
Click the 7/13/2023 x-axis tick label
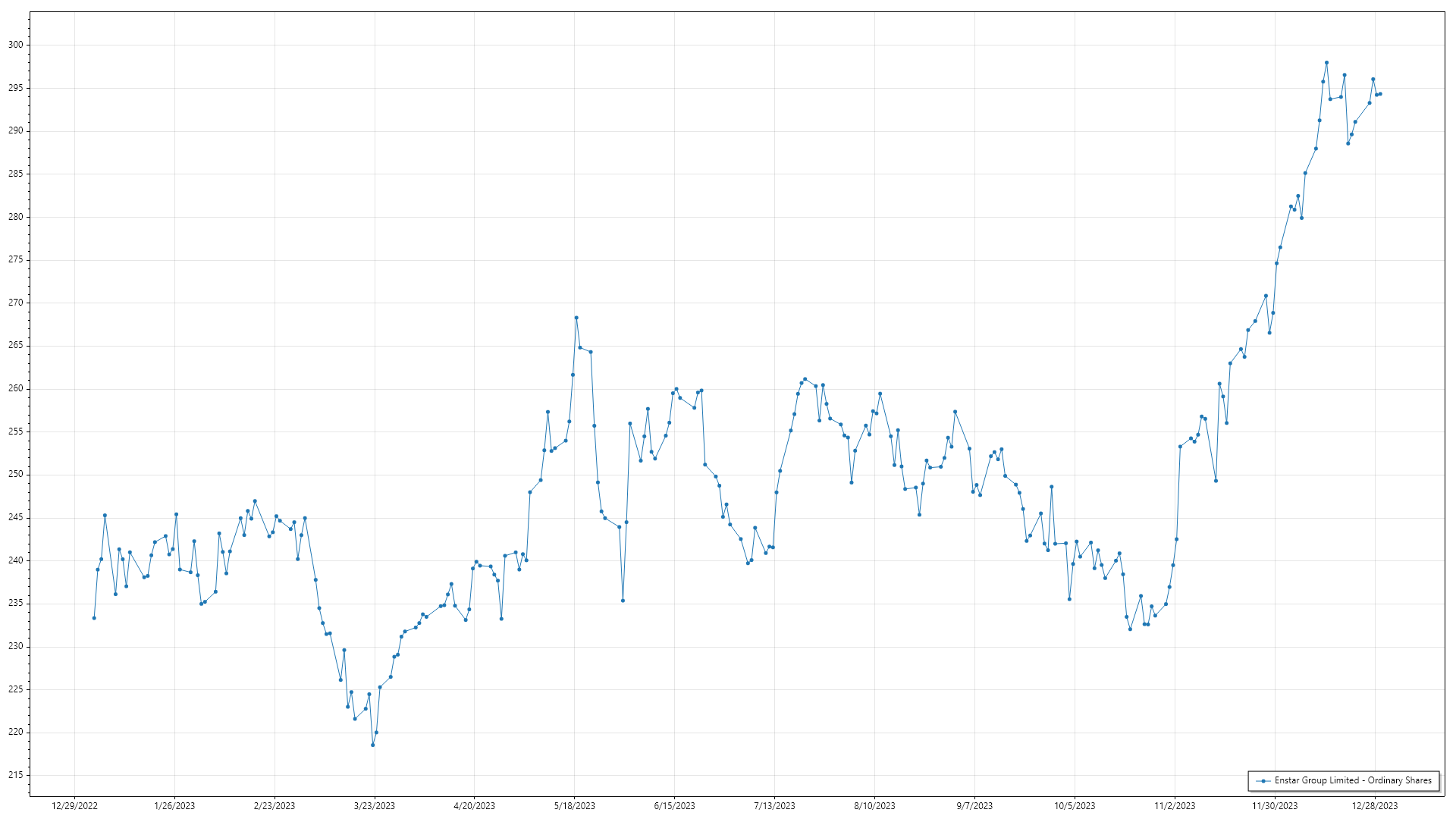point(774,806)
